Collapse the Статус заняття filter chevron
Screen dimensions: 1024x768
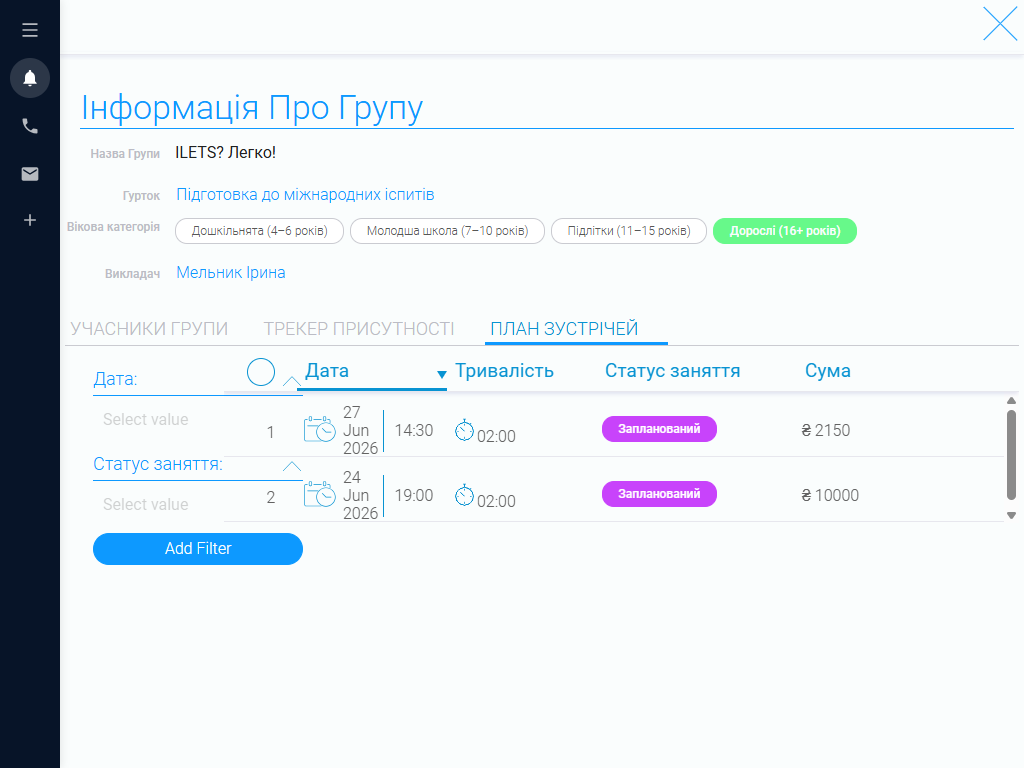click(292, 466)
